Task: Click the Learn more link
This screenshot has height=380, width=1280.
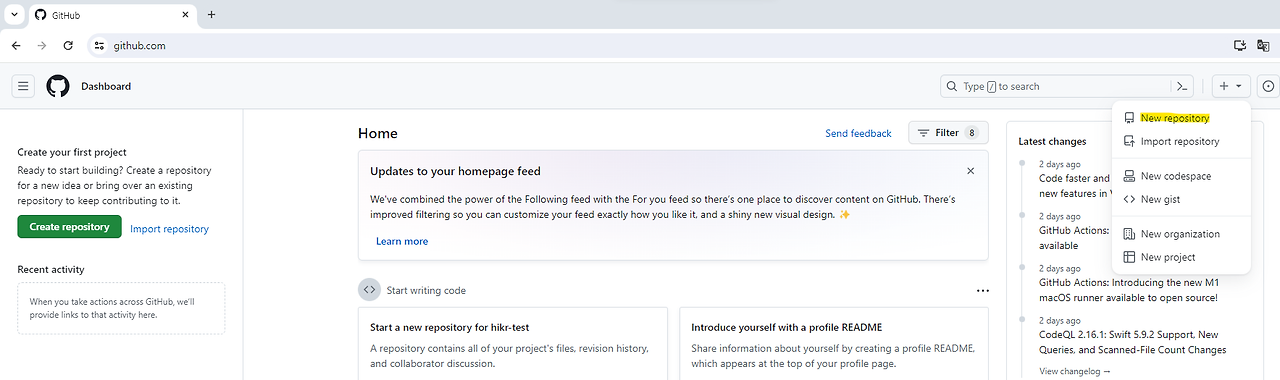Action: (x=402, y=241)
